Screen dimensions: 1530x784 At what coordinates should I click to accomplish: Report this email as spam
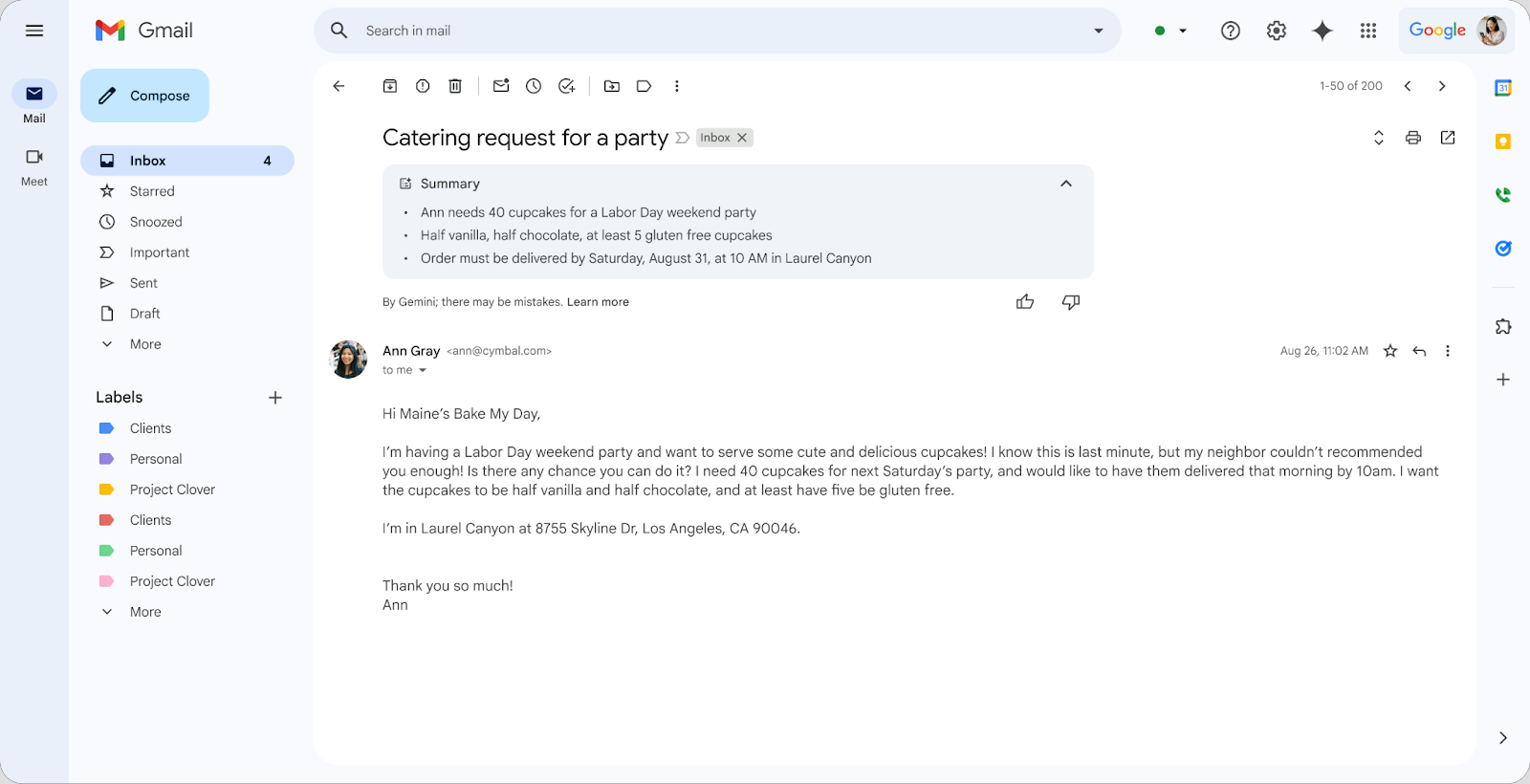point(422,86)
